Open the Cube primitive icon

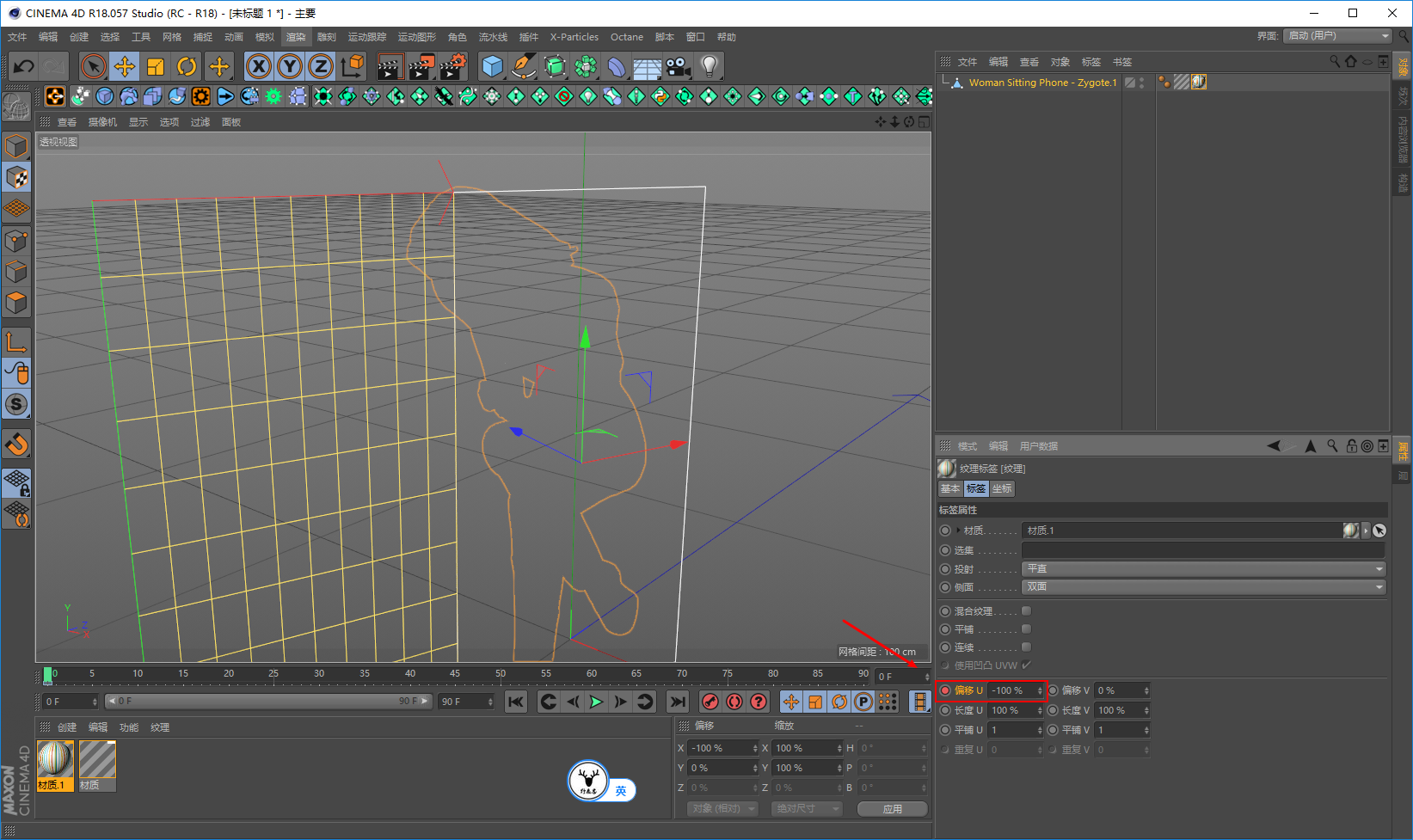click(x=492, y=66)
